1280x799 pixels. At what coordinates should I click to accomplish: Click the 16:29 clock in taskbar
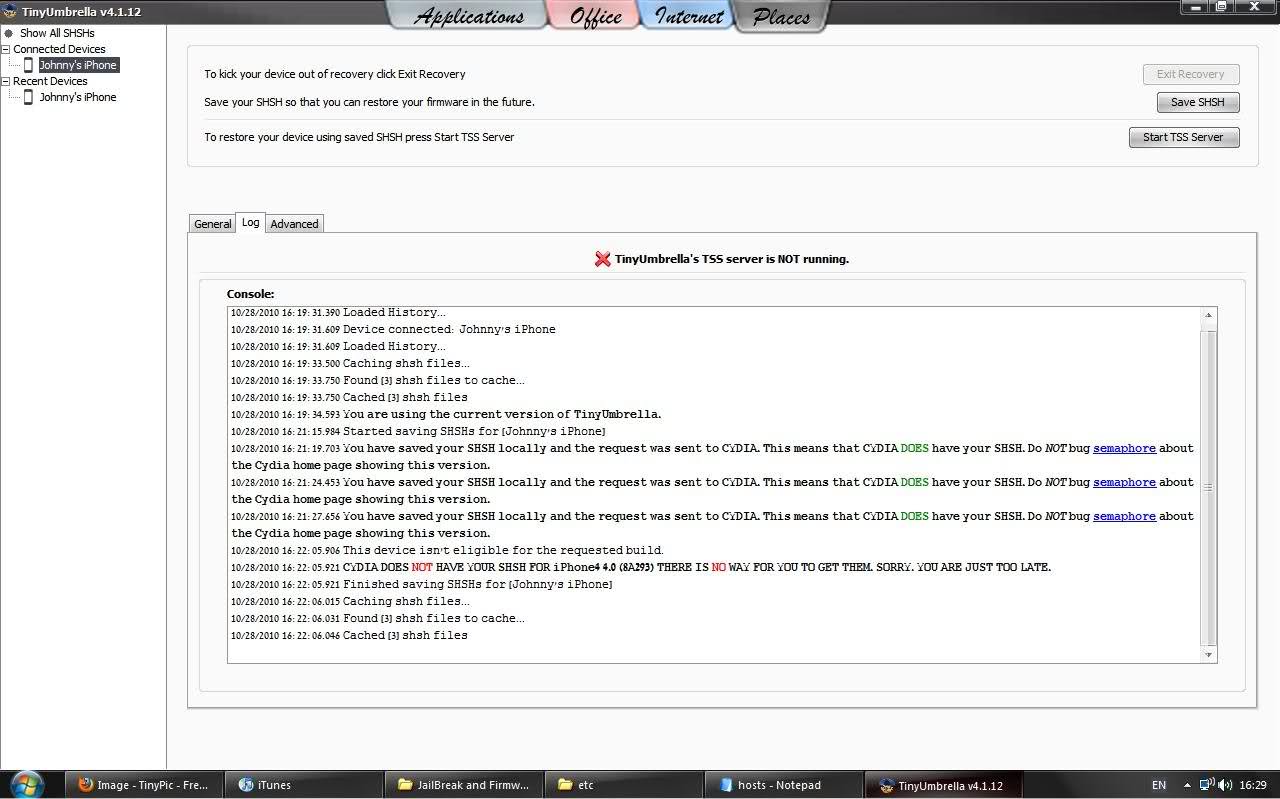pyautogui.click(x=1253, y=785)
